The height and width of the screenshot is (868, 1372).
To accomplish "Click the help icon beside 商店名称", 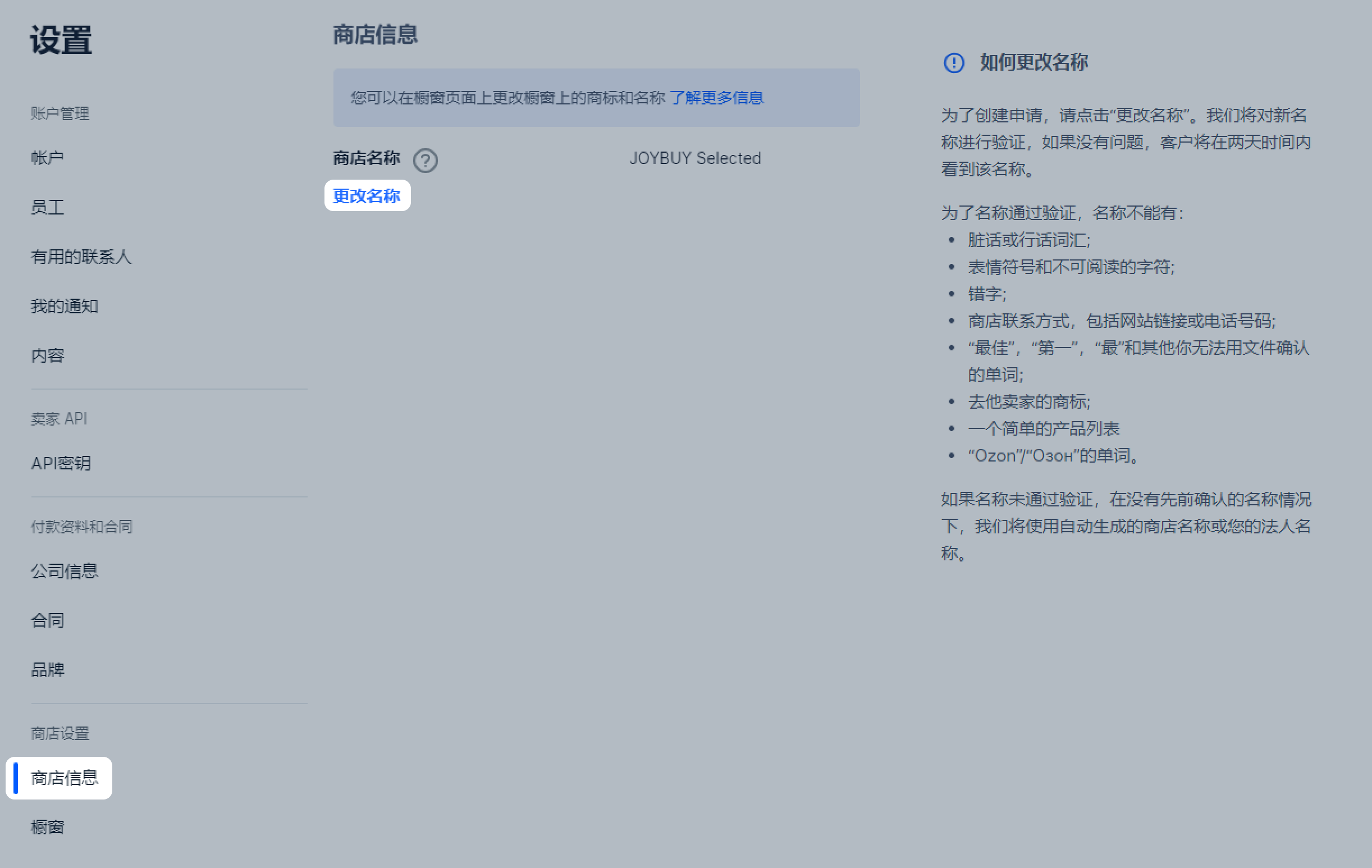I will click(425, 160).
